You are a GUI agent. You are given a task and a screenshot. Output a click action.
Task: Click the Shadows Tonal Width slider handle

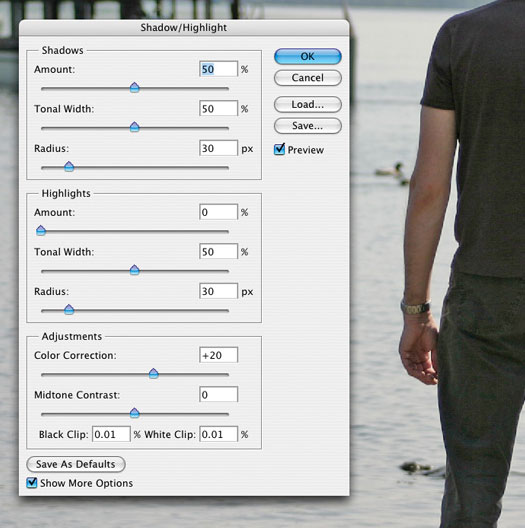pyautogui.click(x=134, y=127)
